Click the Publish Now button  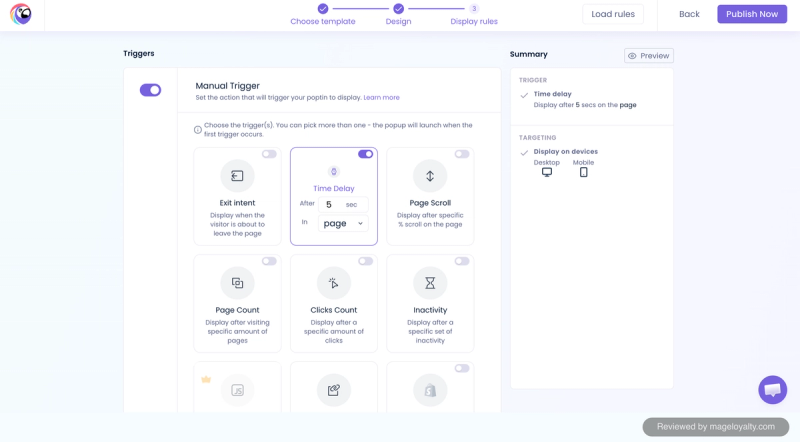(x=752, y=14)
